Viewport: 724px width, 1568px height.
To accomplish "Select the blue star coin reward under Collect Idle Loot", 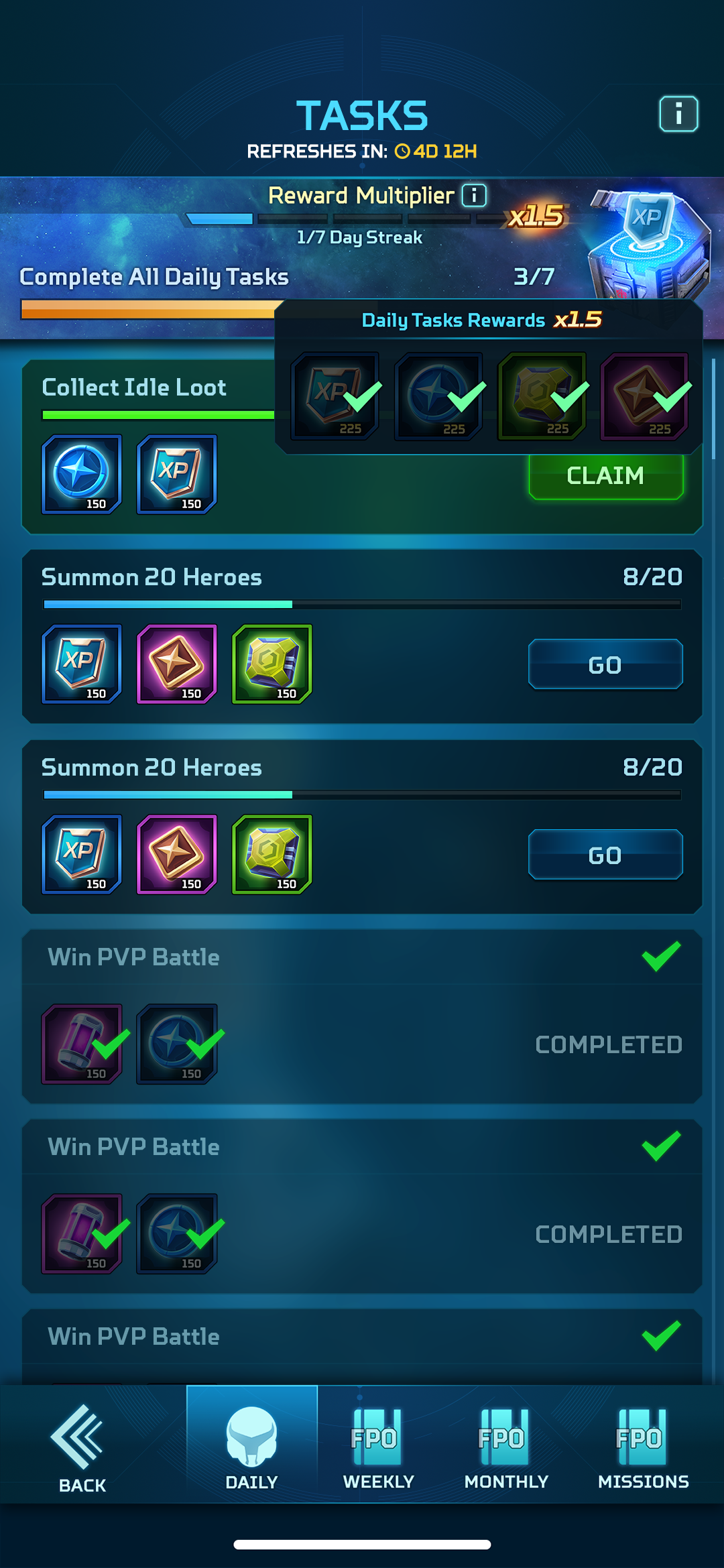I will (82, 474).
